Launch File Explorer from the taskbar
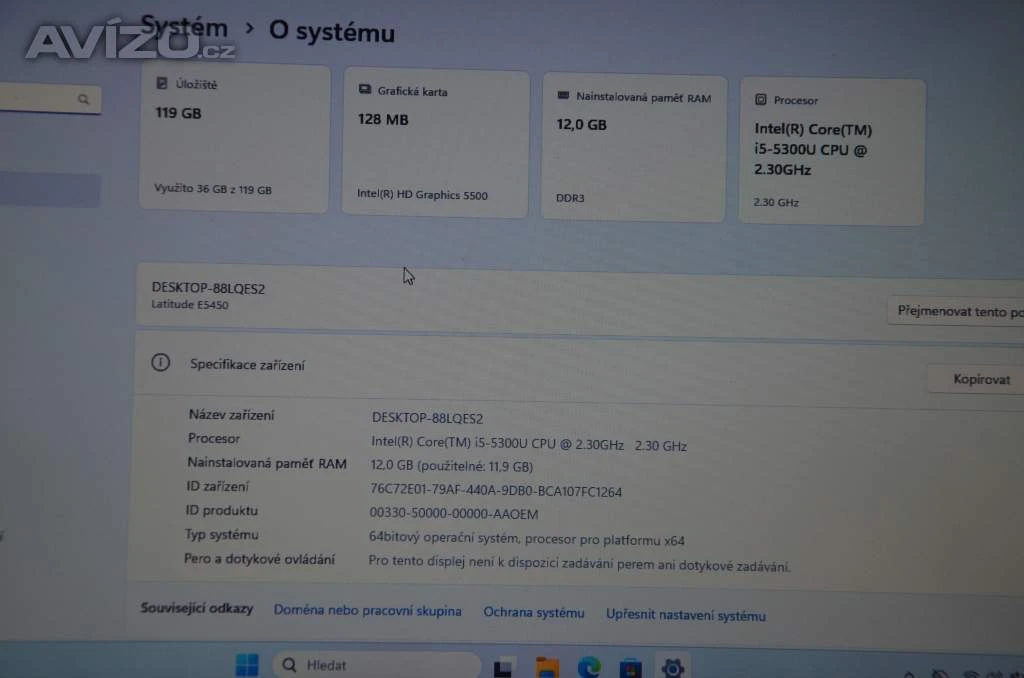This screenshot has width=1024, height=678. (x=547, y=667)
